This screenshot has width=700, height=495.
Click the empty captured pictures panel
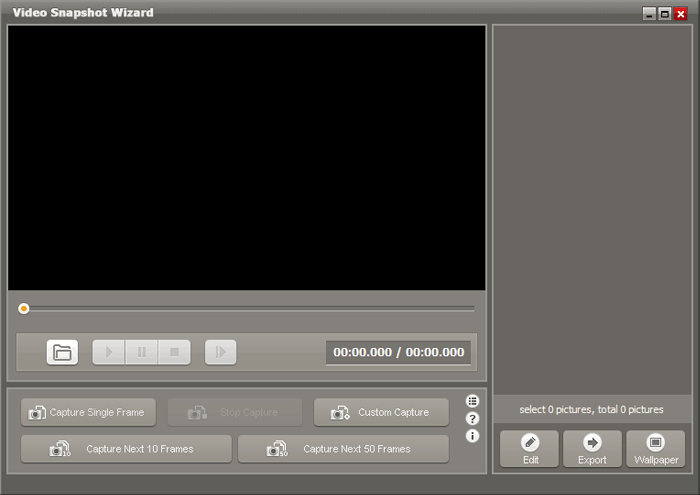pos(592,210)
